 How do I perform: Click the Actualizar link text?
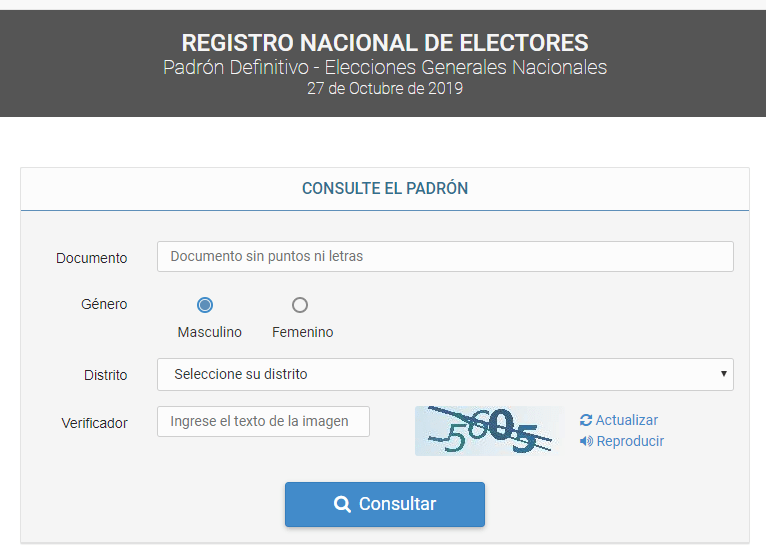627,421
